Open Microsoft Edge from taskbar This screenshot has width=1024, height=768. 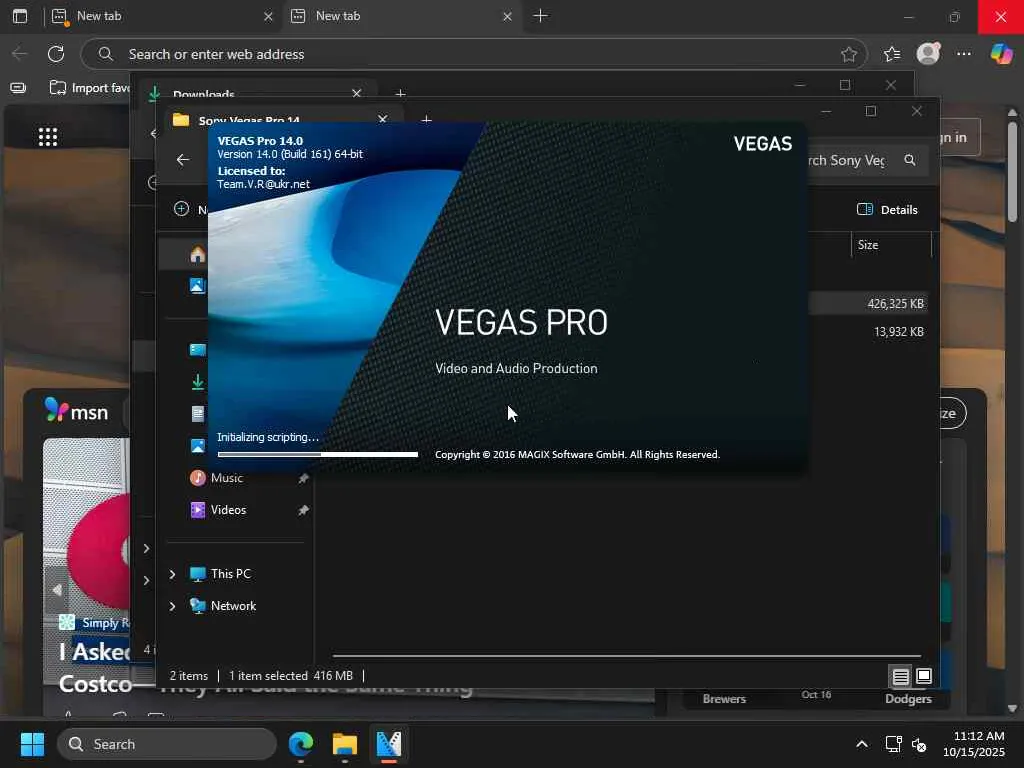click(300, 744)
